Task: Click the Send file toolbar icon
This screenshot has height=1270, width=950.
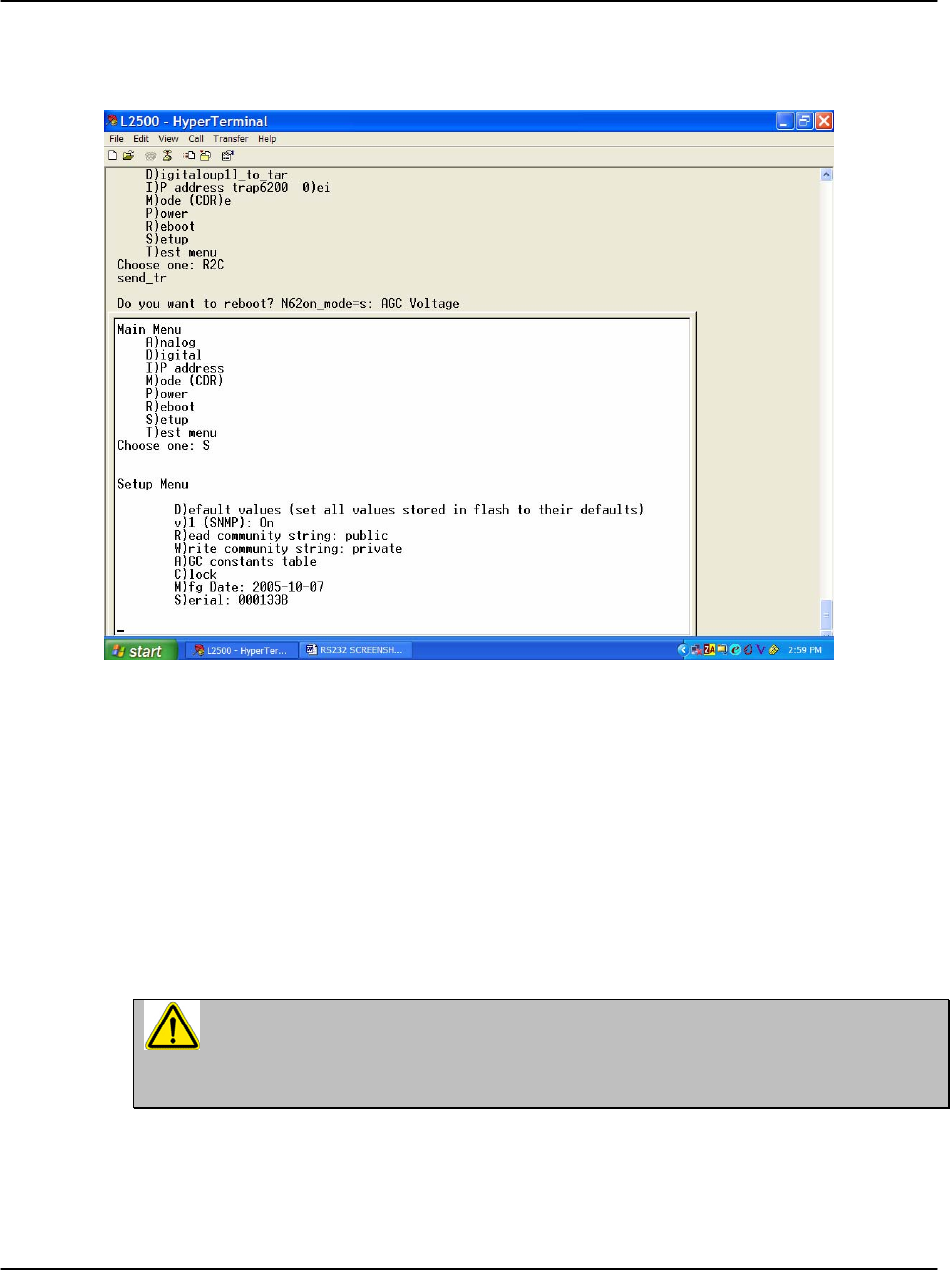Action: point(190,155)
